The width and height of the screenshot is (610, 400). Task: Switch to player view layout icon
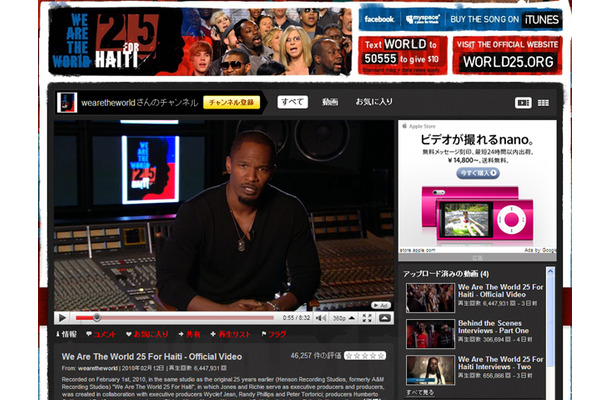(x=523, y=103)
